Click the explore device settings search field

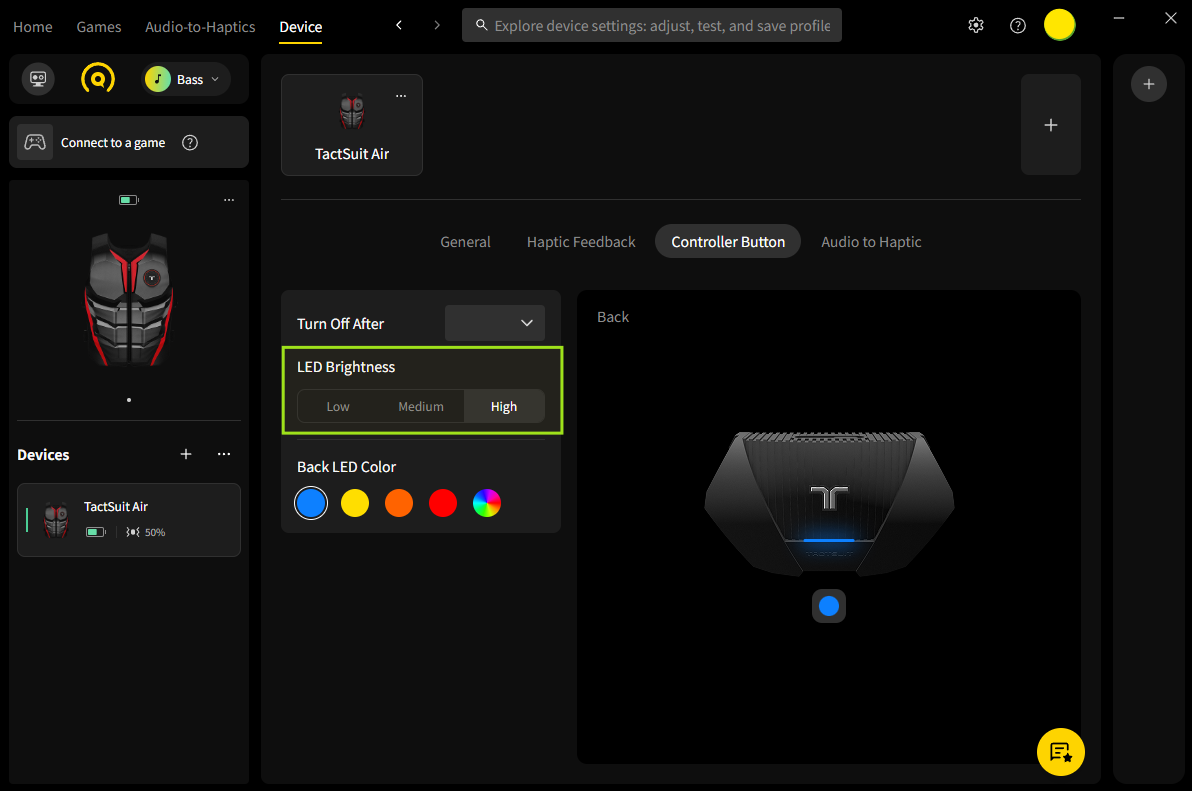[651, 25]
